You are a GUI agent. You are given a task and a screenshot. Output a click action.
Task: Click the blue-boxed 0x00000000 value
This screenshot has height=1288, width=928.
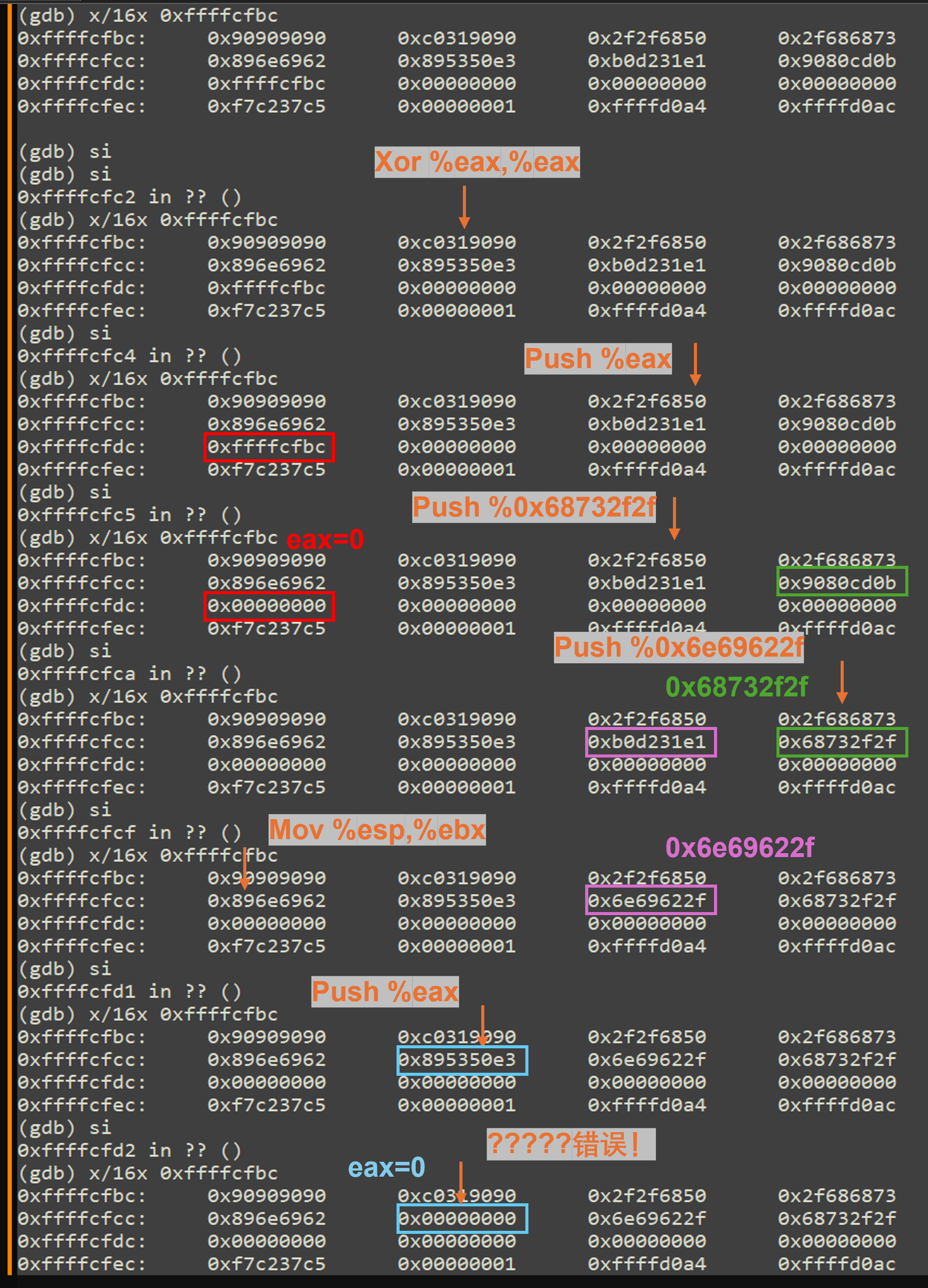click(x=462, y=1218)
